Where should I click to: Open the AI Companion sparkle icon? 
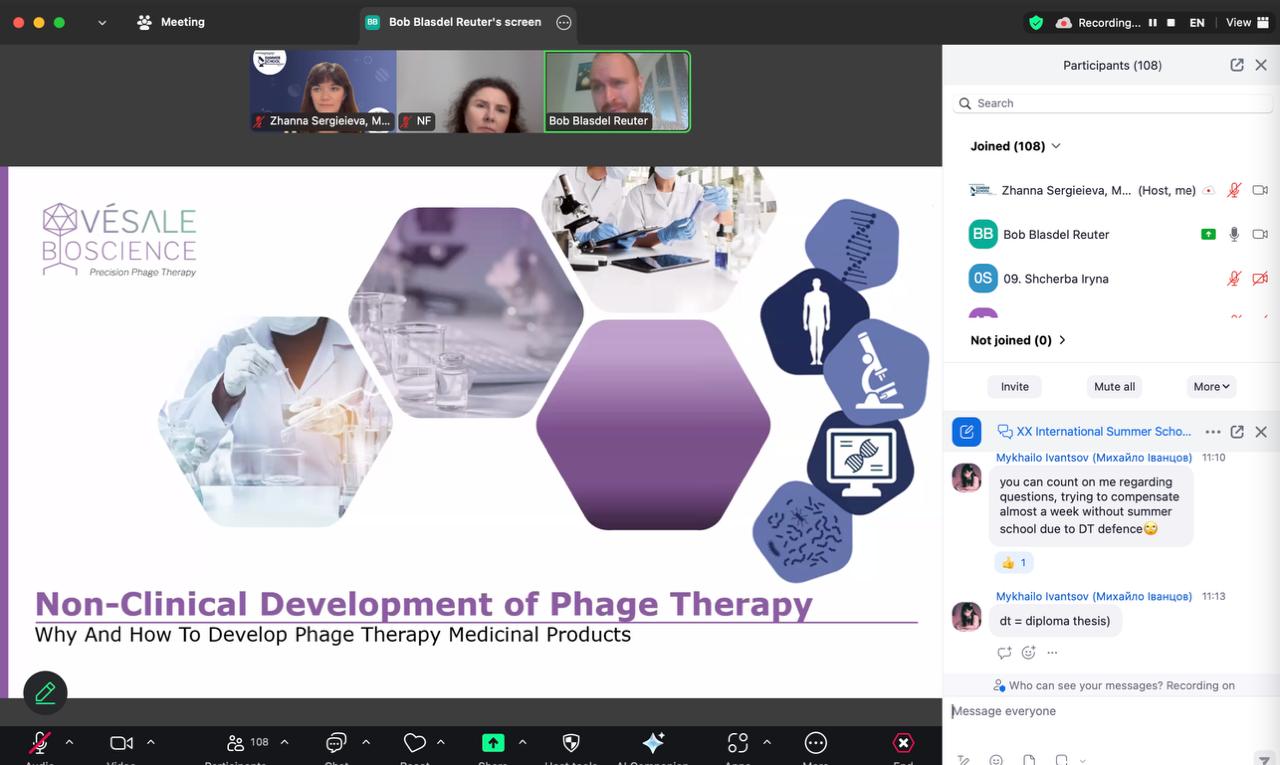click(x=653, y=743)
